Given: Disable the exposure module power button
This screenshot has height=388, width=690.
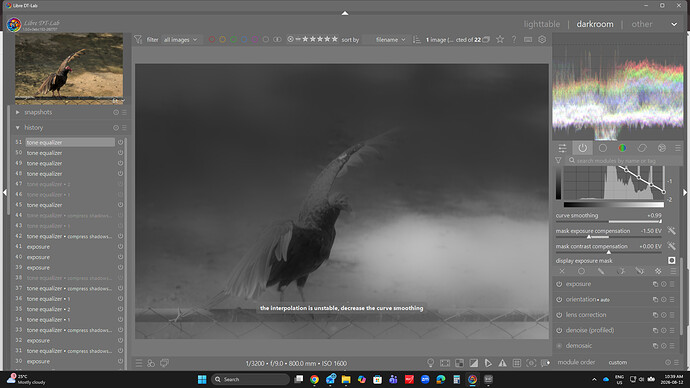Looking at the screenshot, I should coord(559,284).
